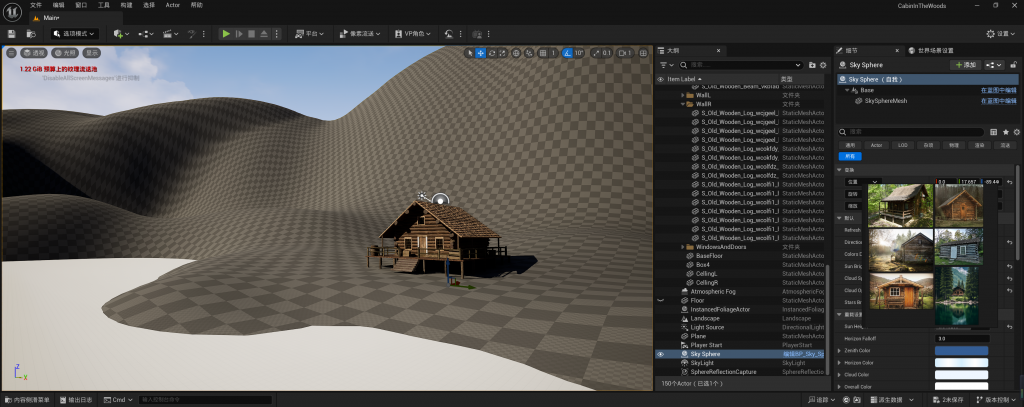1024x407 pixels.
Task: Expand the Zenith Color property
Action: [x=839, y=350]
